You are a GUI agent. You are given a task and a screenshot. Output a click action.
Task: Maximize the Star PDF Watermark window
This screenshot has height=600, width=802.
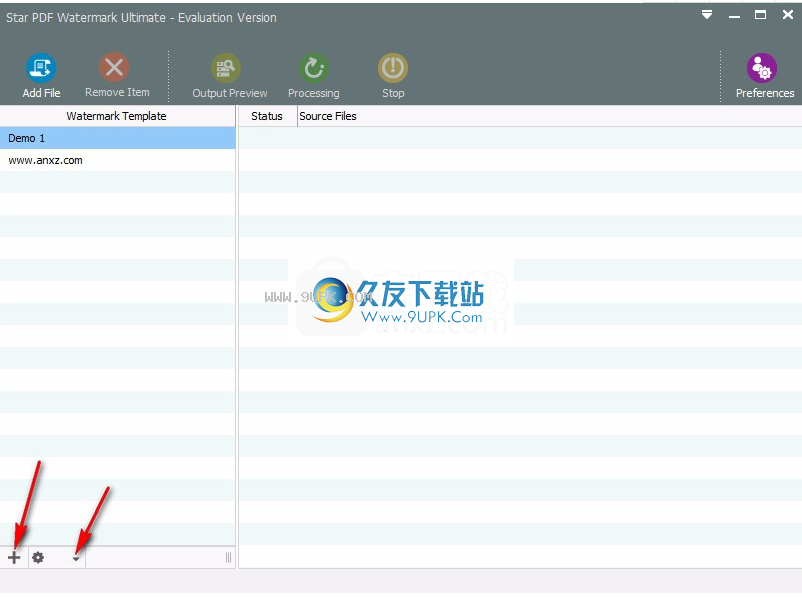click(761, 15)
